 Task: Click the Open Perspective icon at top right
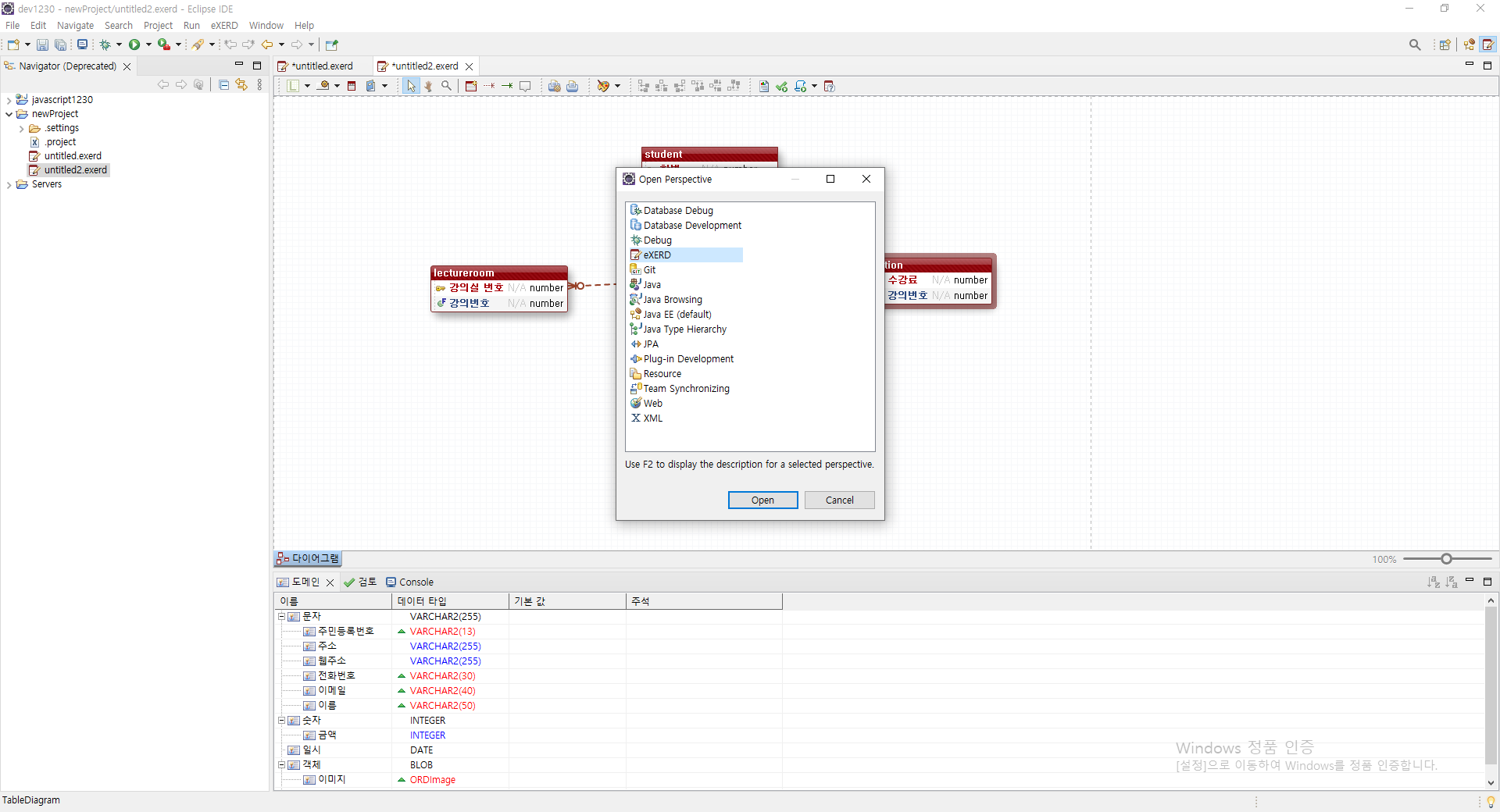pos(1445,45)
